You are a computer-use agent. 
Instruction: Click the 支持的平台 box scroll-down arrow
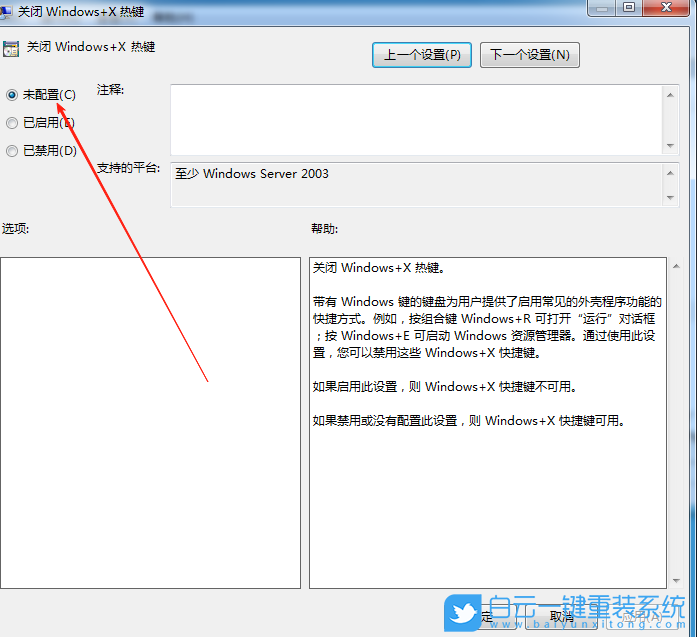pyautogui.click(x=670, y=197)
